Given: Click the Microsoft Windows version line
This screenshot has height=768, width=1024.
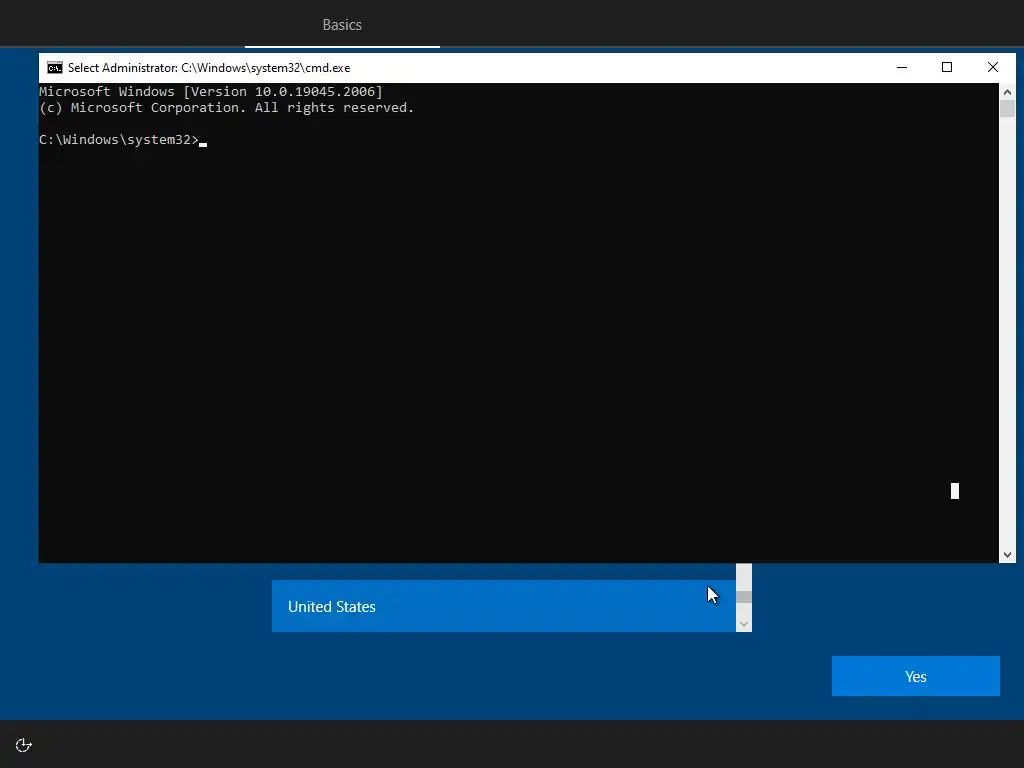Looking at the screenshot, I should [x=211, y=91].
